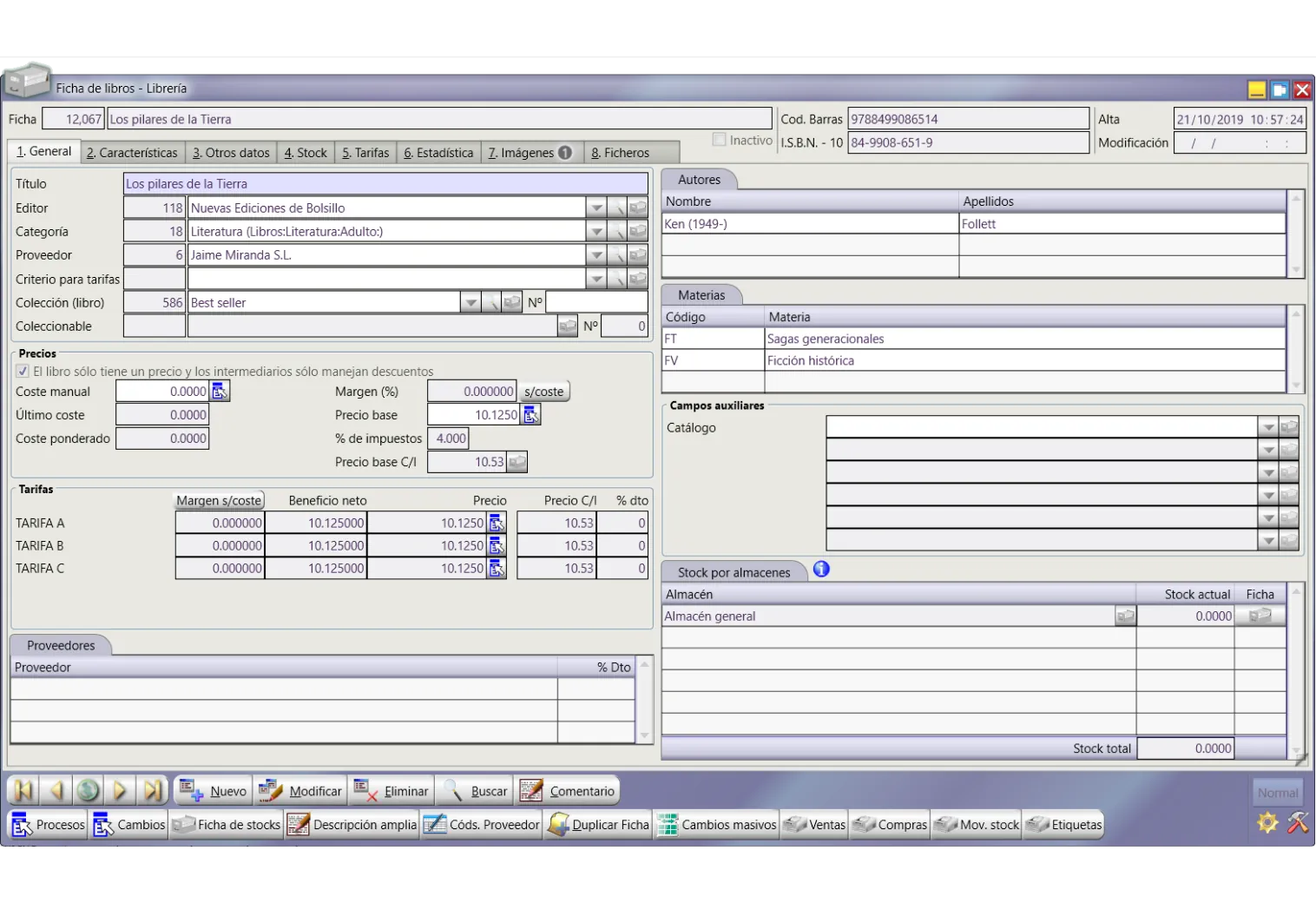Click the Nuevo button
1316x903 pixels.
pyautogui.click(x=214, y=791)
